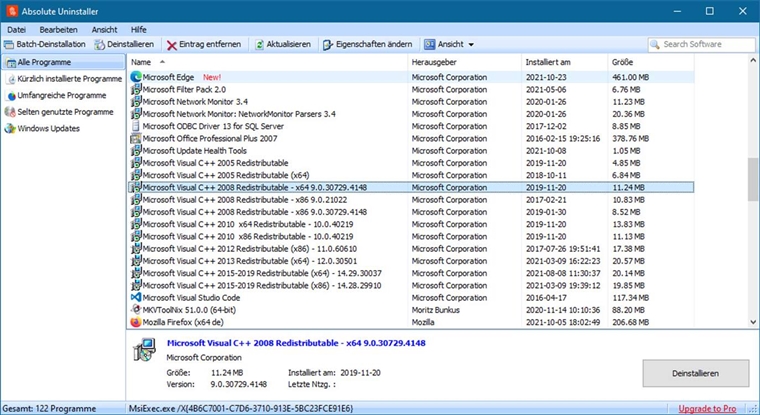
Task: Sort by Größe column header
Action: tap(651, 62)
